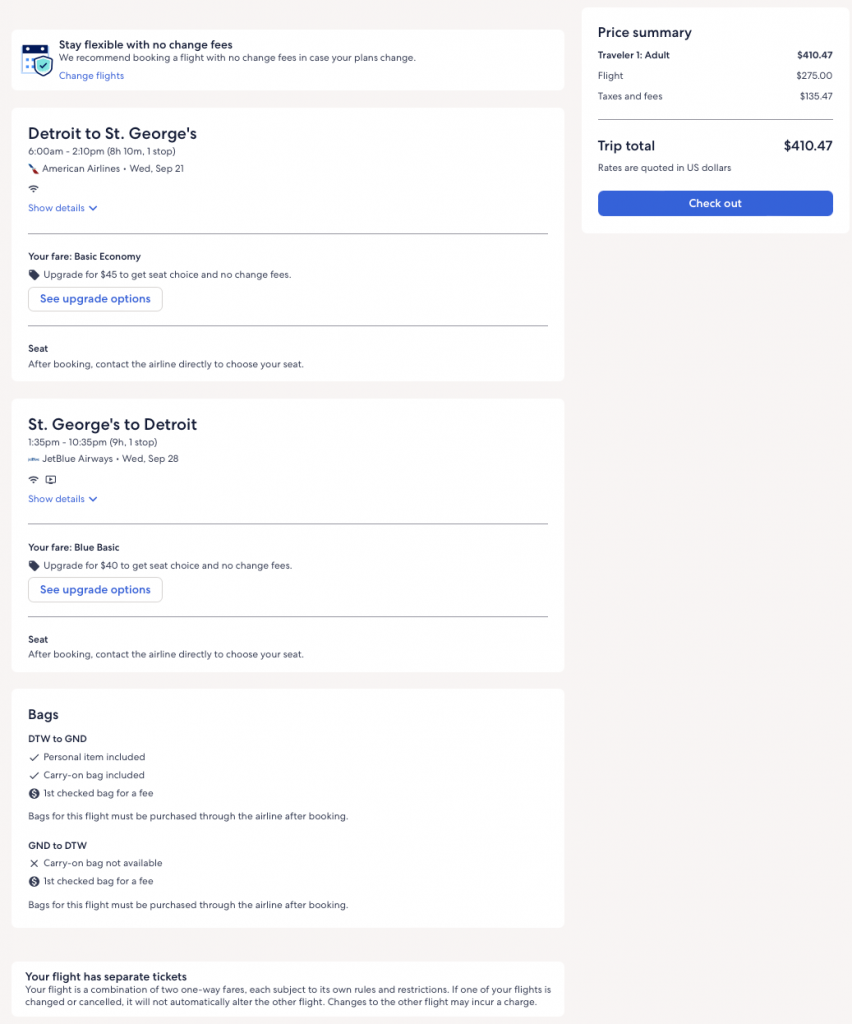This screenshot has width=852, height=1024.
Task: Click the flexible booking calendar shield icon
Action: click(x=37, y=60)
